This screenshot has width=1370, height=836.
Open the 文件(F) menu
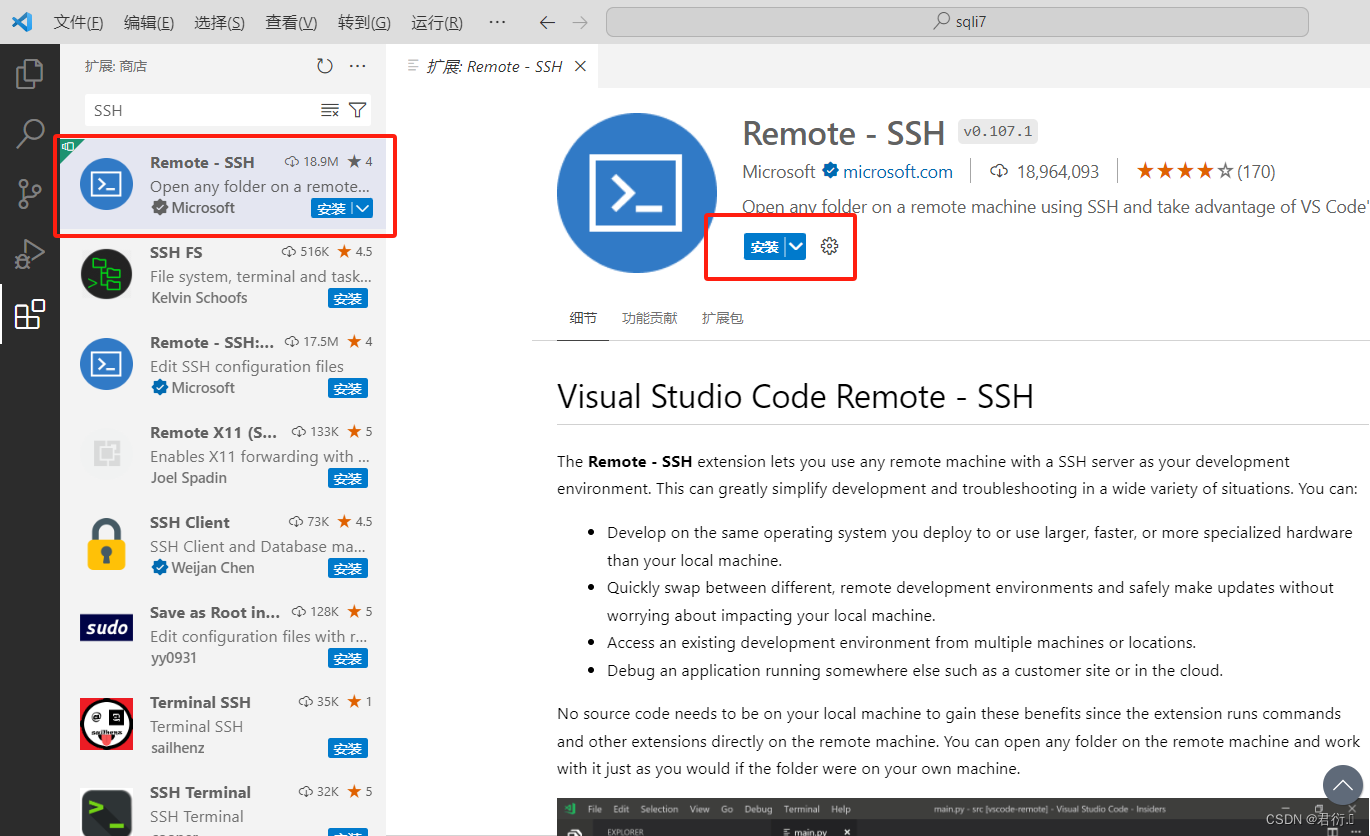click(x=78, y=22)
